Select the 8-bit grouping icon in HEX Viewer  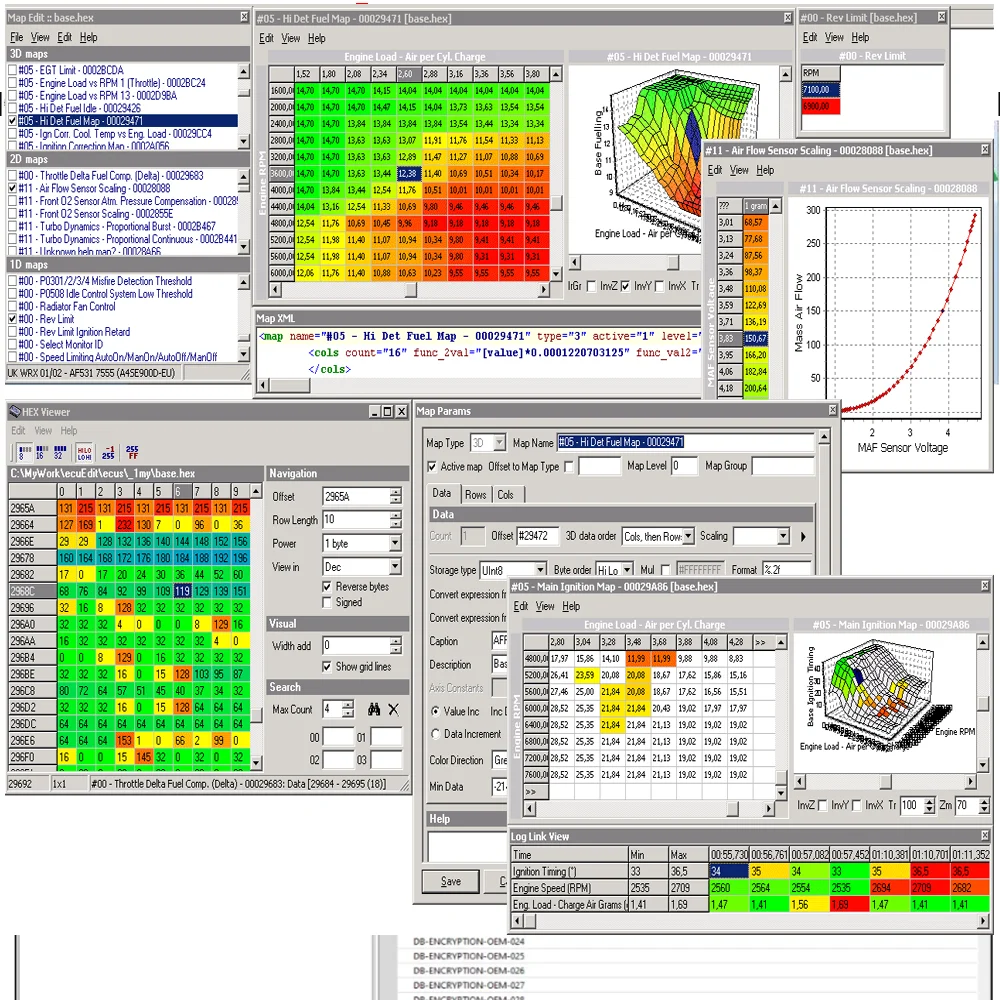[23, 452]
